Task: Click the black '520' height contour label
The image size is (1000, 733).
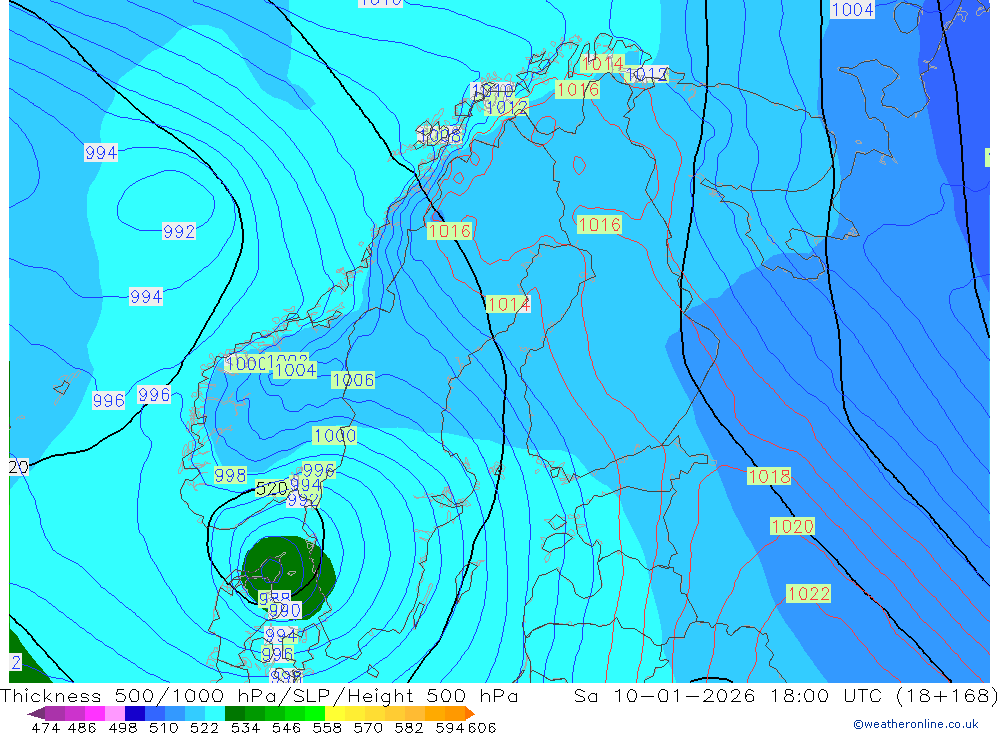Action: click(272, 489)
